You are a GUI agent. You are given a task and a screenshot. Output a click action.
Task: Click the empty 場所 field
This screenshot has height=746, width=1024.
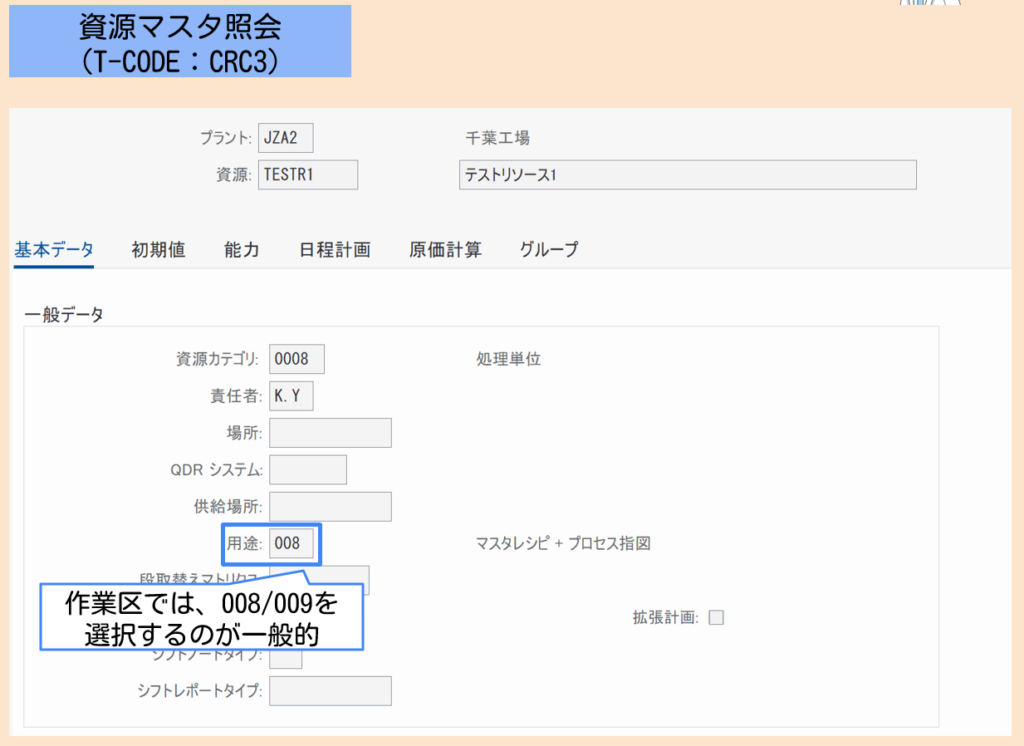pos(330,432)
